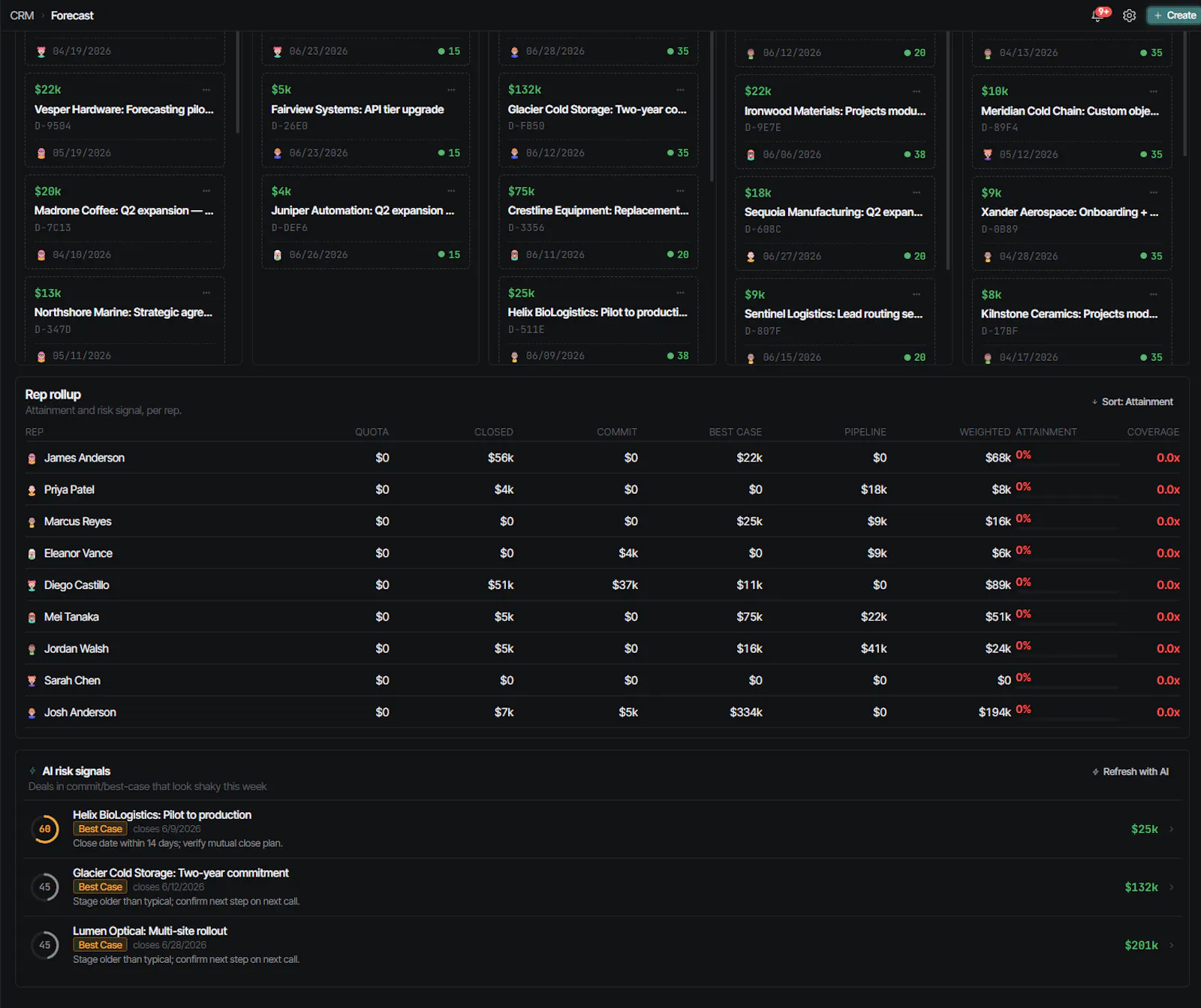The width and height of the screenshot is (1201, 1008).
Task: Click the $132k amount on Glacier risk signal
Action: click(1141, 887)
